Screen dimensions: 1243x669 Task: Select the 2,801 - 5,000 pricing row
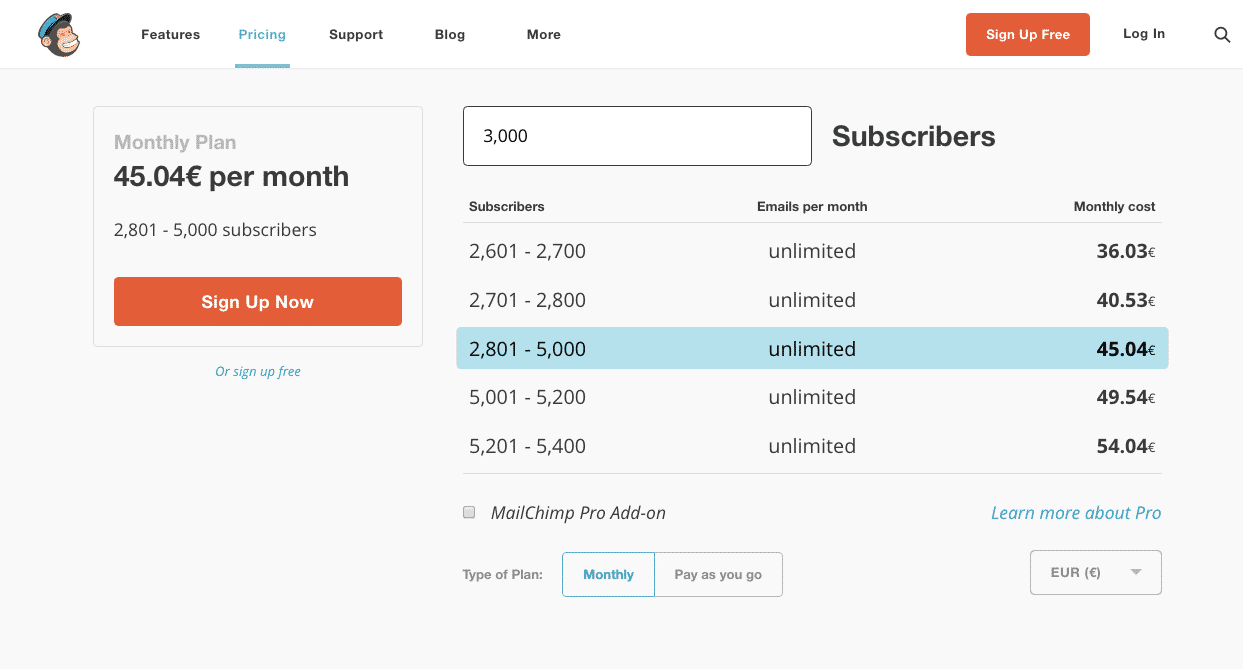pos(812,349)
